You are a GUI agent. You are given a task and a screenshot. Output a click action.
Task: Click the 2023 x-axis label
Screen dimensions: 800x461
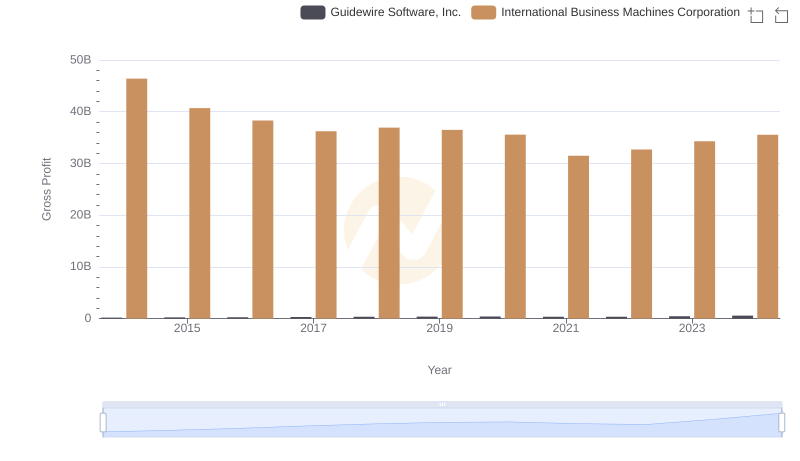[x=692, y=328]
